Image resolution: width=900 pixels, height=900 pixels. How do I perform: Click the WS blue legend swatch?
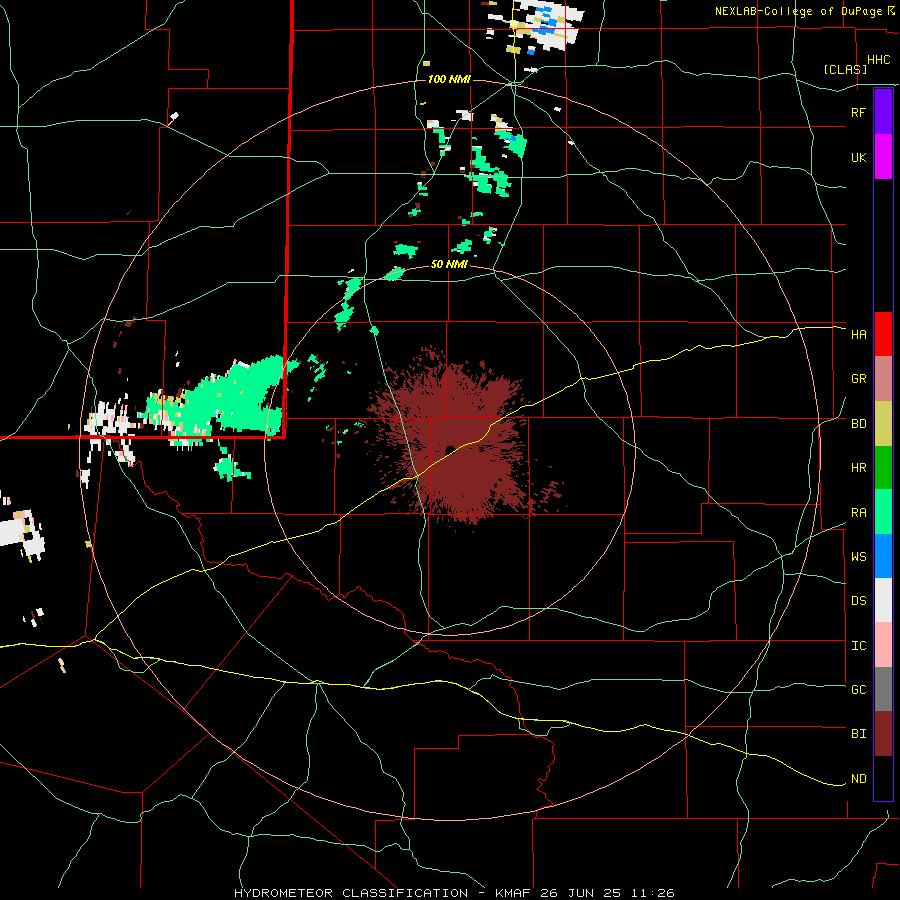(x=883, y=556)
